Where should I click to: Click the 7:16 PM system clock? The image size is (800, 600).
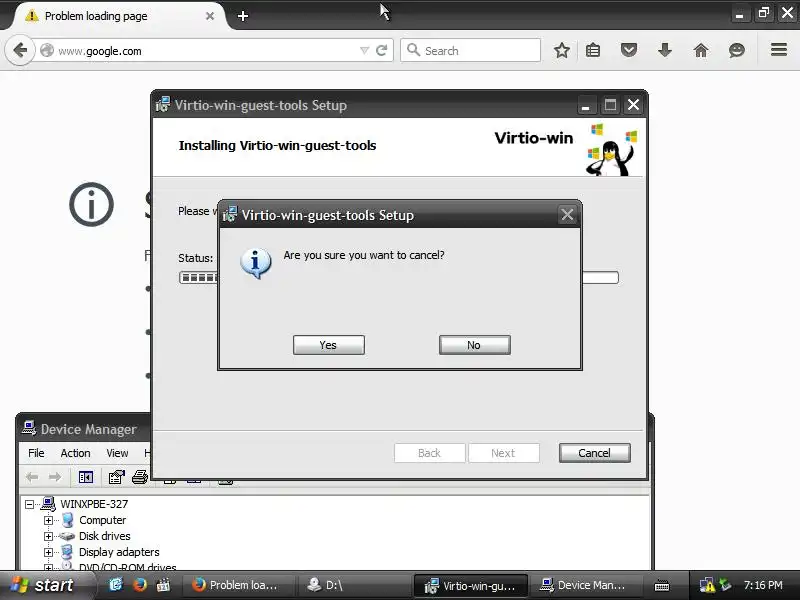click(763, 585)
